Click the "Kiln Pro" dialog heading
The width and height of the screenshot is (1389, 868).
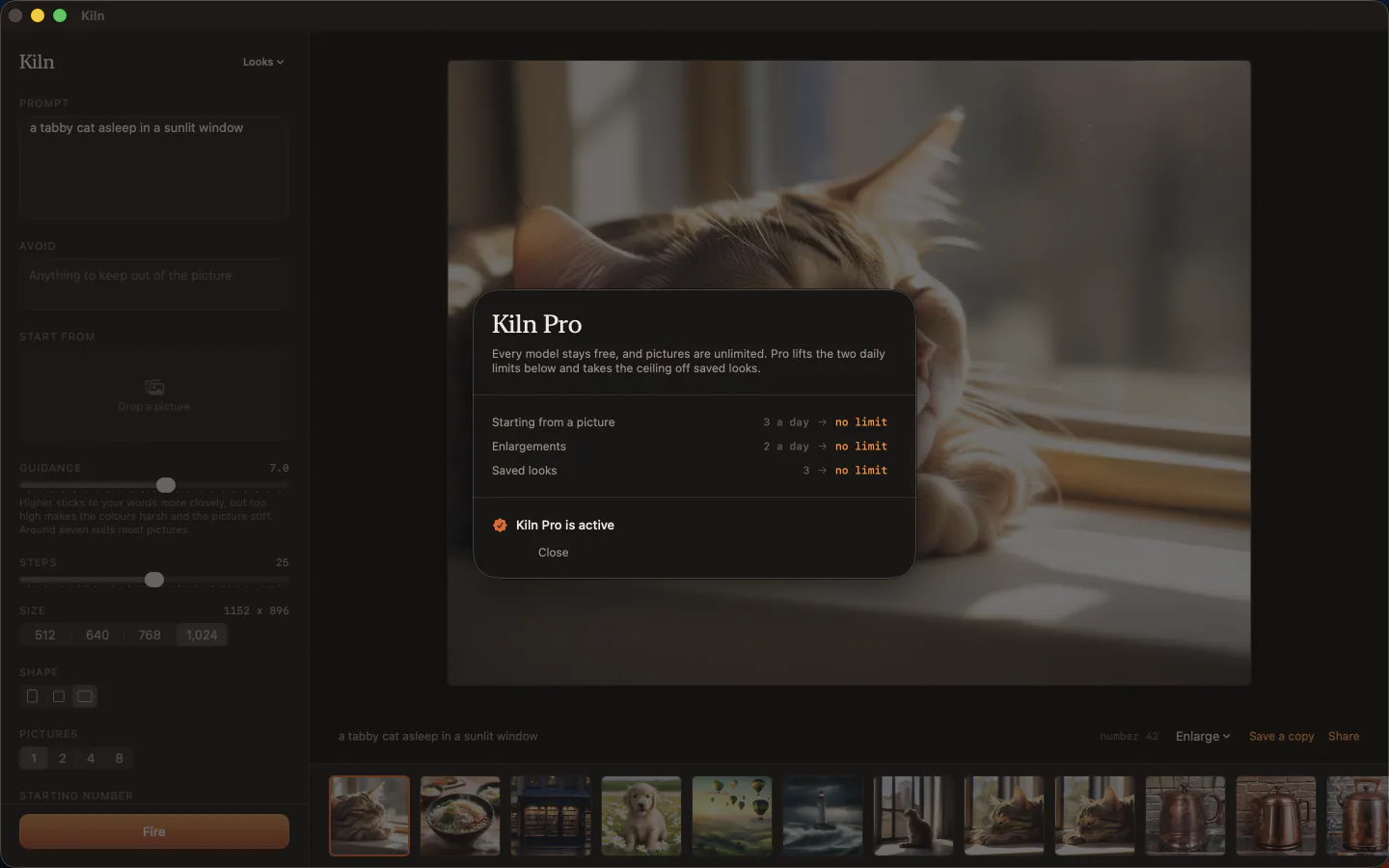click(x=537, y=324)
